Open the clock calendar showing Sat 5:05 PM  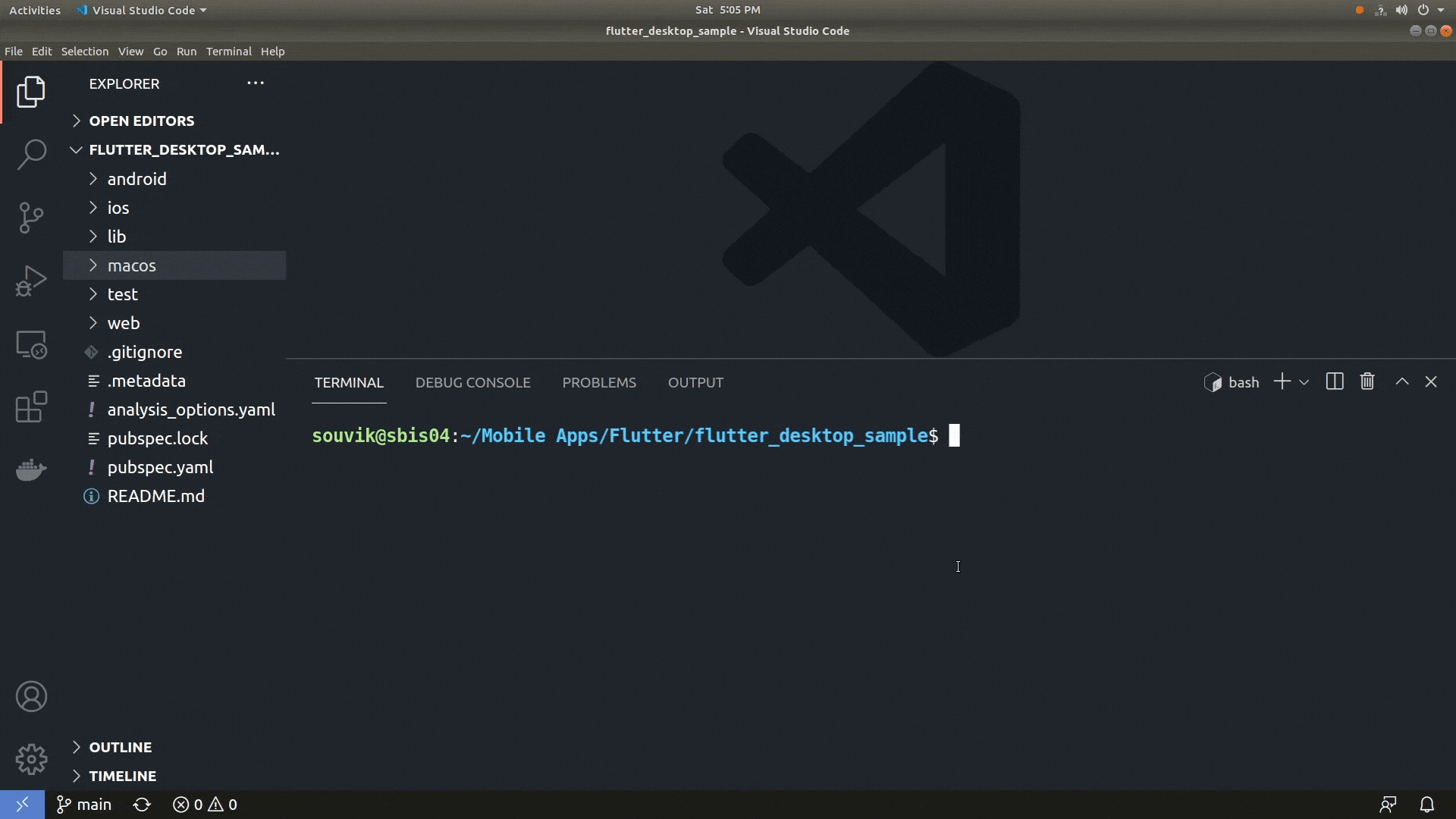tap(727, 10)
